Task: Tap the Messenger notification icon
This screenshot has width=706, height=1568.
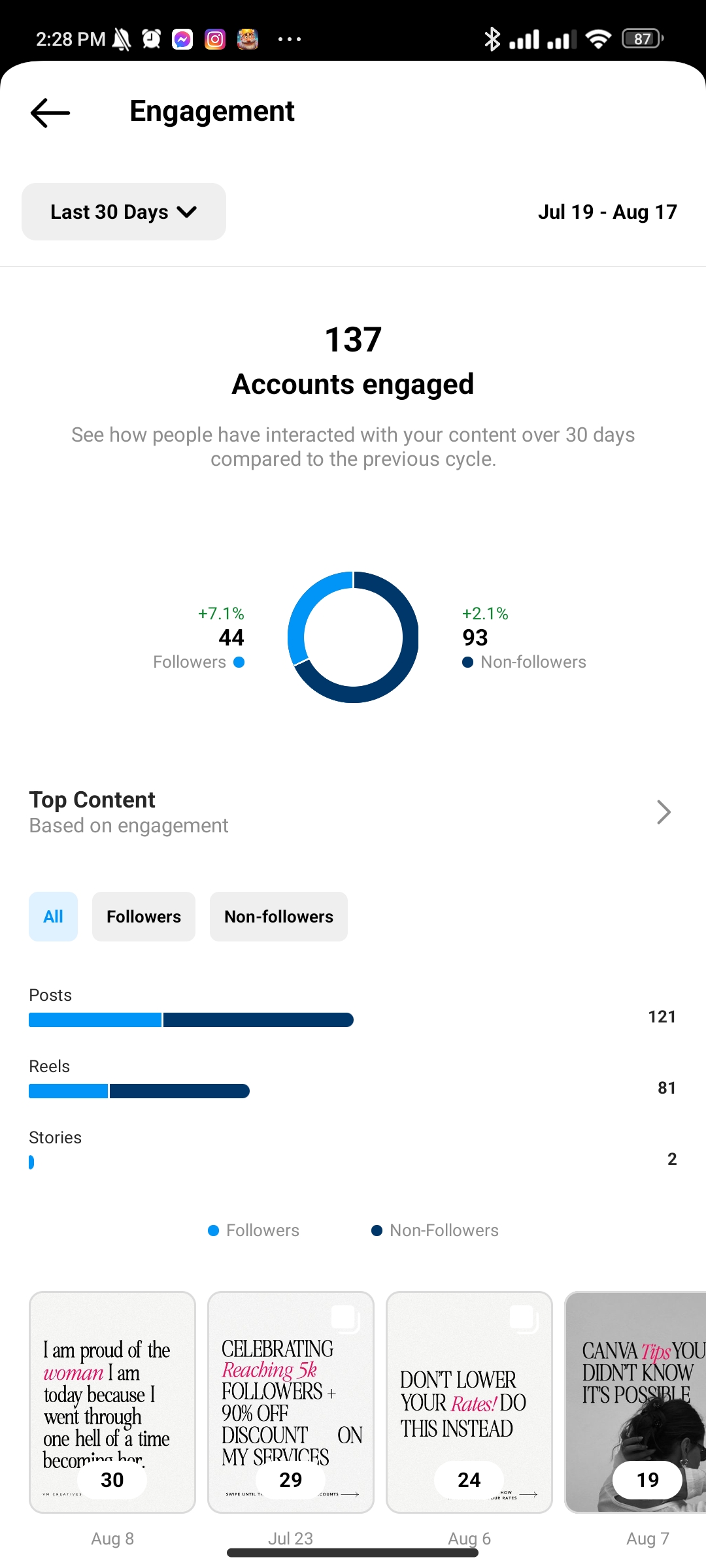Action: click(182, 39)
